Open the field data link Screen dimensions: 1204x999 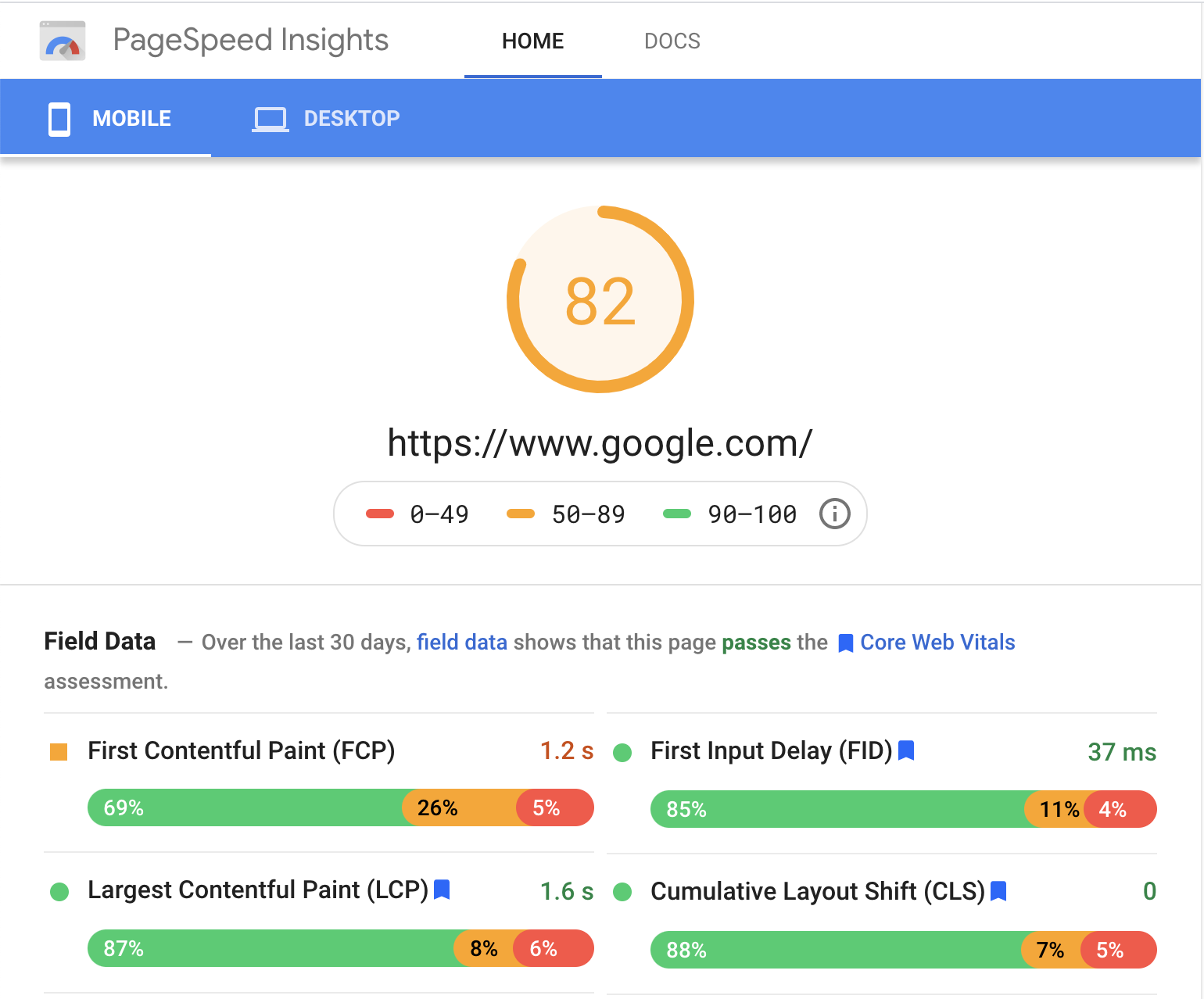tap(462, 642)
